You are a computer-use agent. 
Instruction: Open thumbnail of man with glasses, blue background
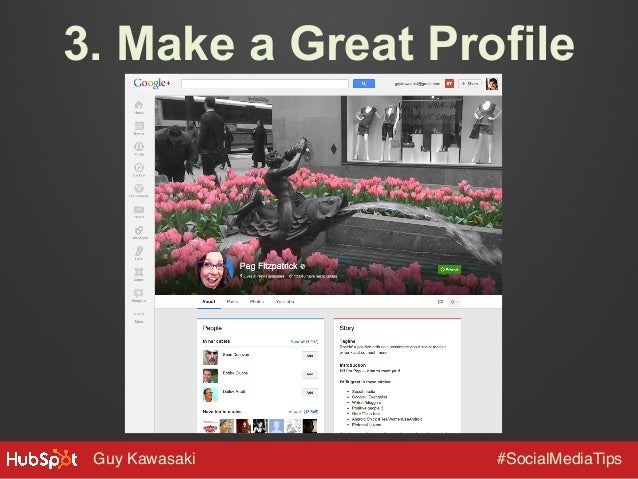pyautogui.click(x=210, y=394)
